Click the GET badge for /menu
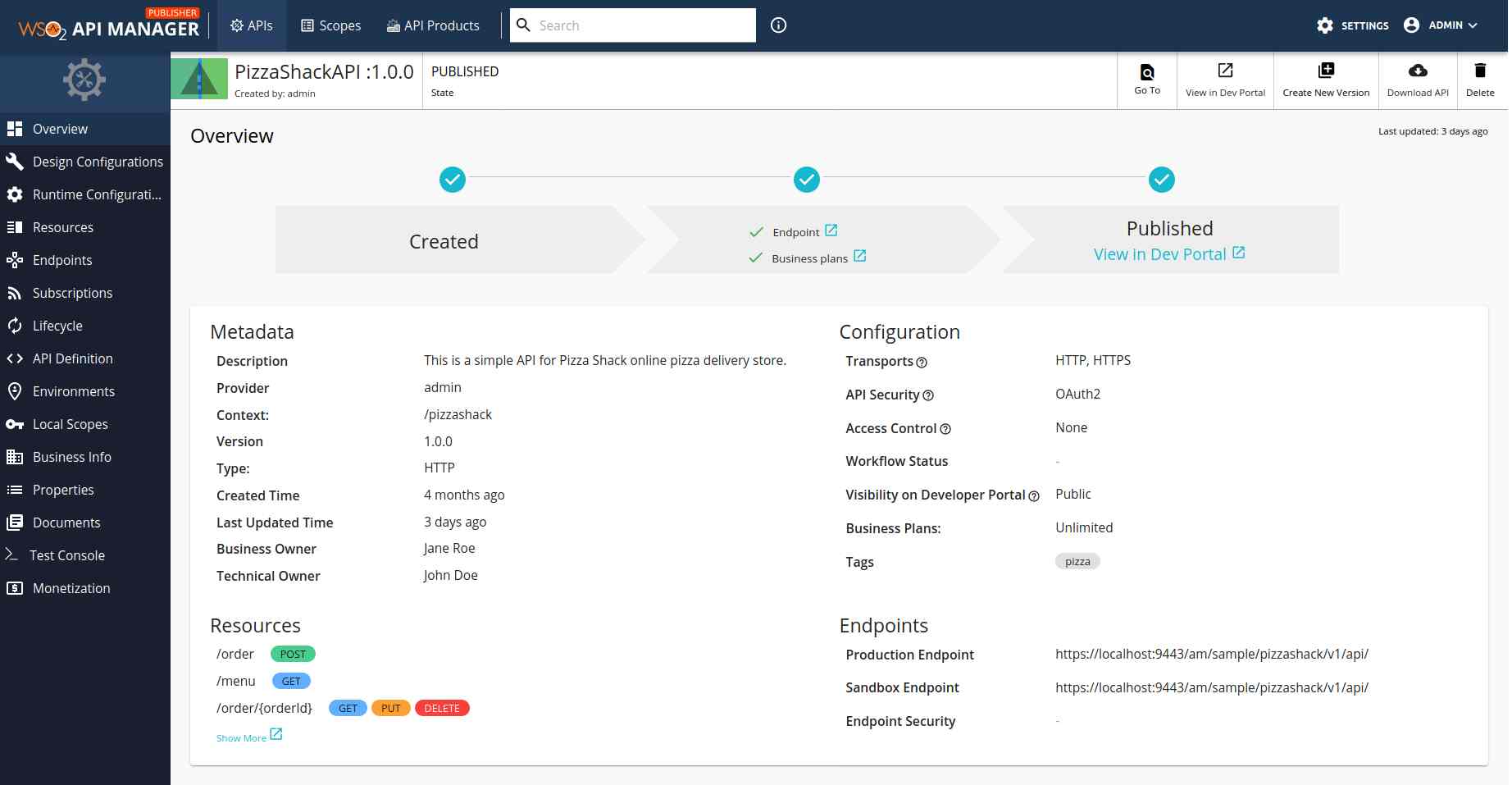The height and width of the screenshot is (785, 1512). tap(291, 682)
